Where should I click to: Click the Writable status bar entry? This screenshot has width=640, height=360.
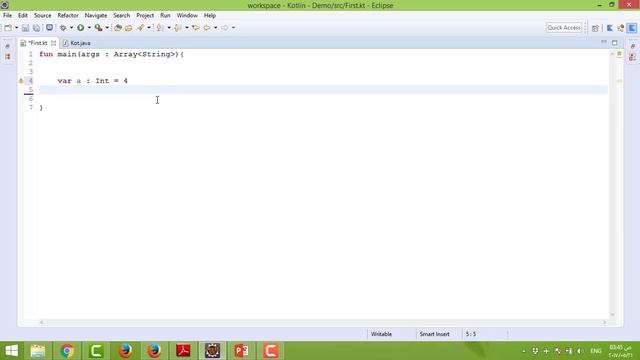tap(381, 334)
